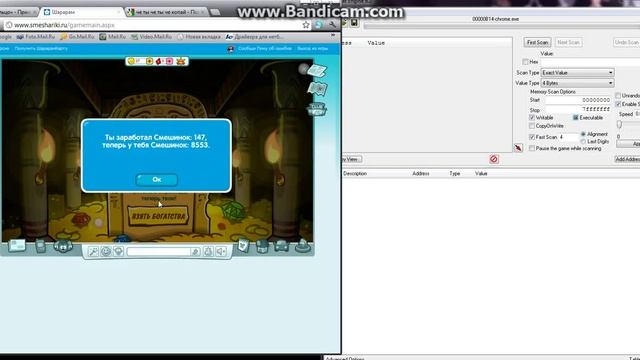Open the mail envelope icon in game bar
The image size is (640, 360).
pos(17,246)
